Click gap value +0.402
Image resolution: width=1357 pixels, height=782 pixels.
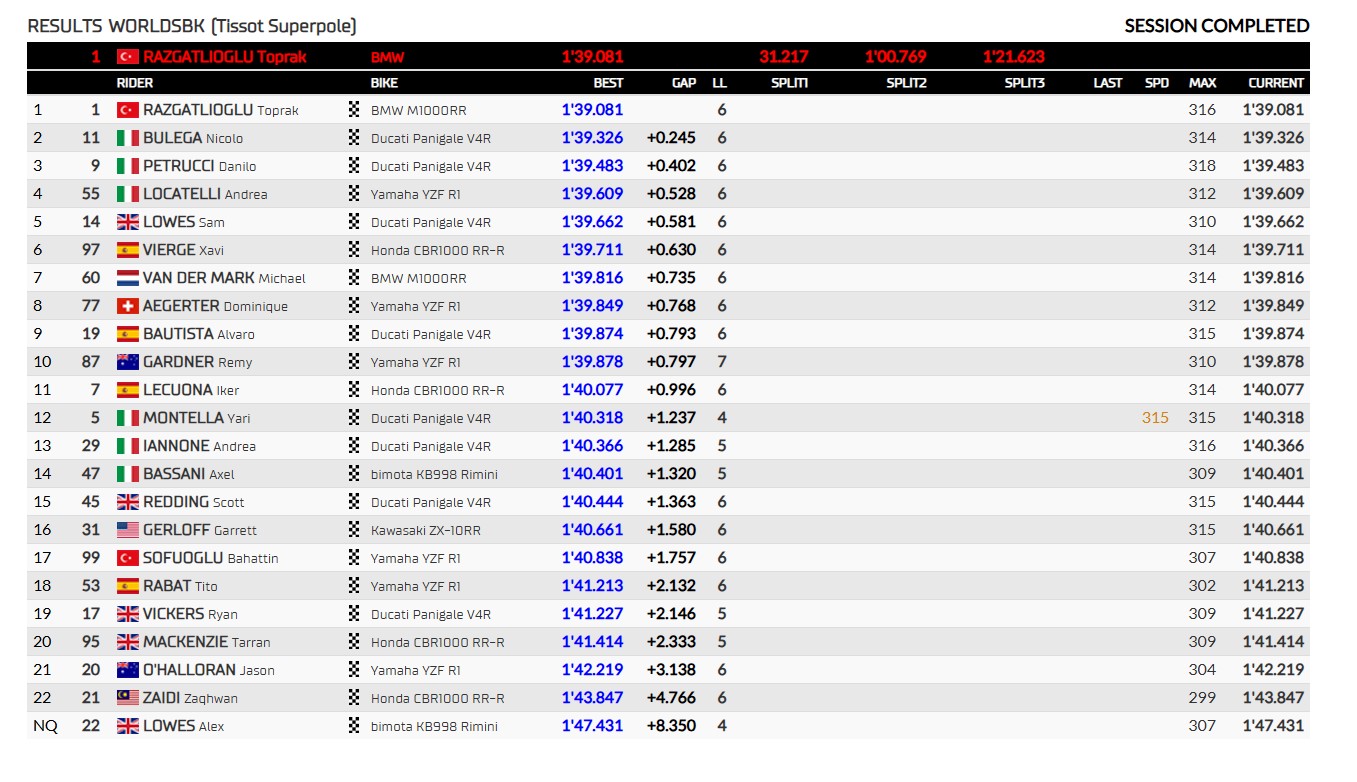pyautogui.click(x=672, y=166)
